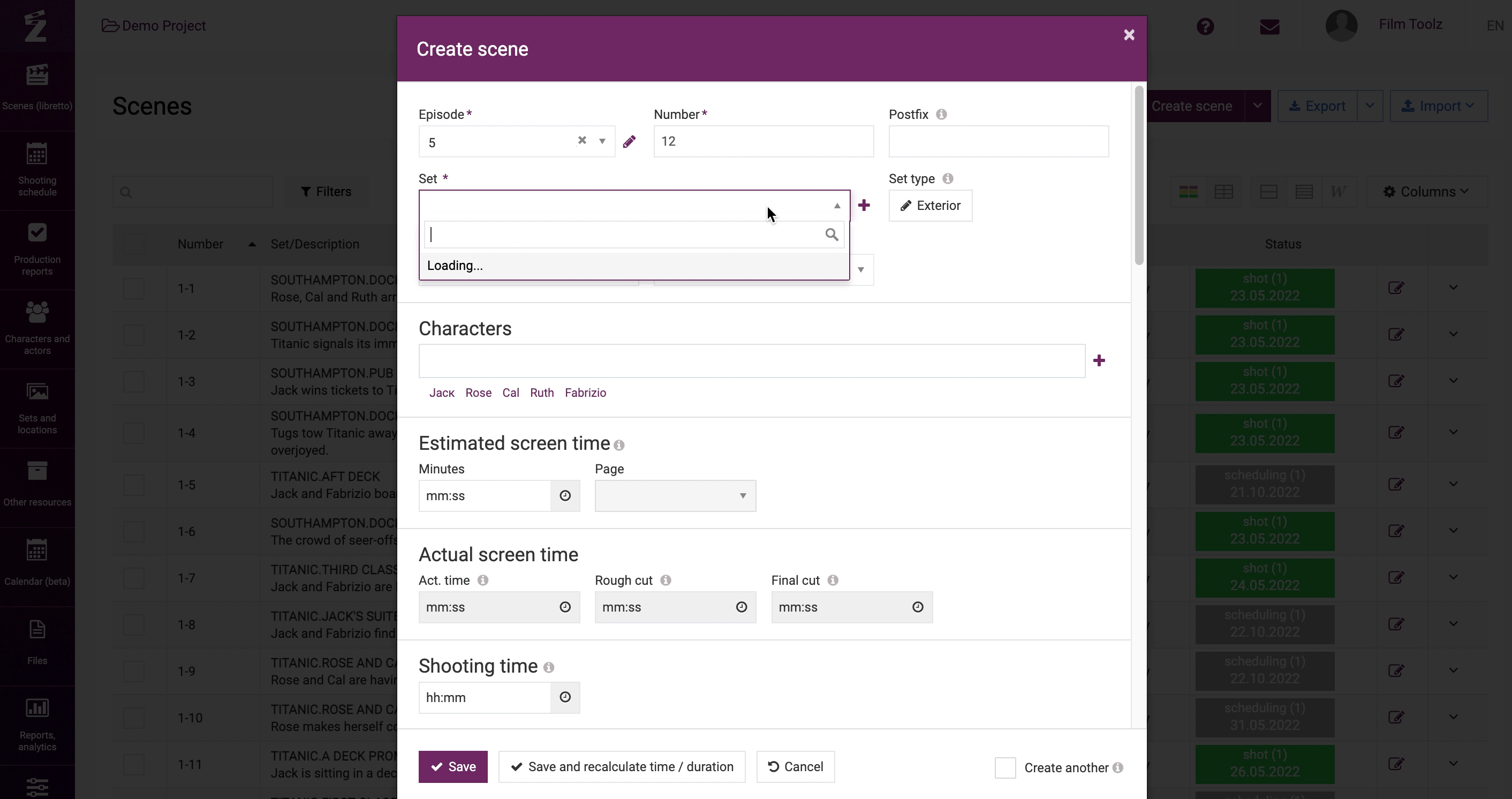
Task: Edit scene 1-1 row icon
Action: tap(1396, 288)
